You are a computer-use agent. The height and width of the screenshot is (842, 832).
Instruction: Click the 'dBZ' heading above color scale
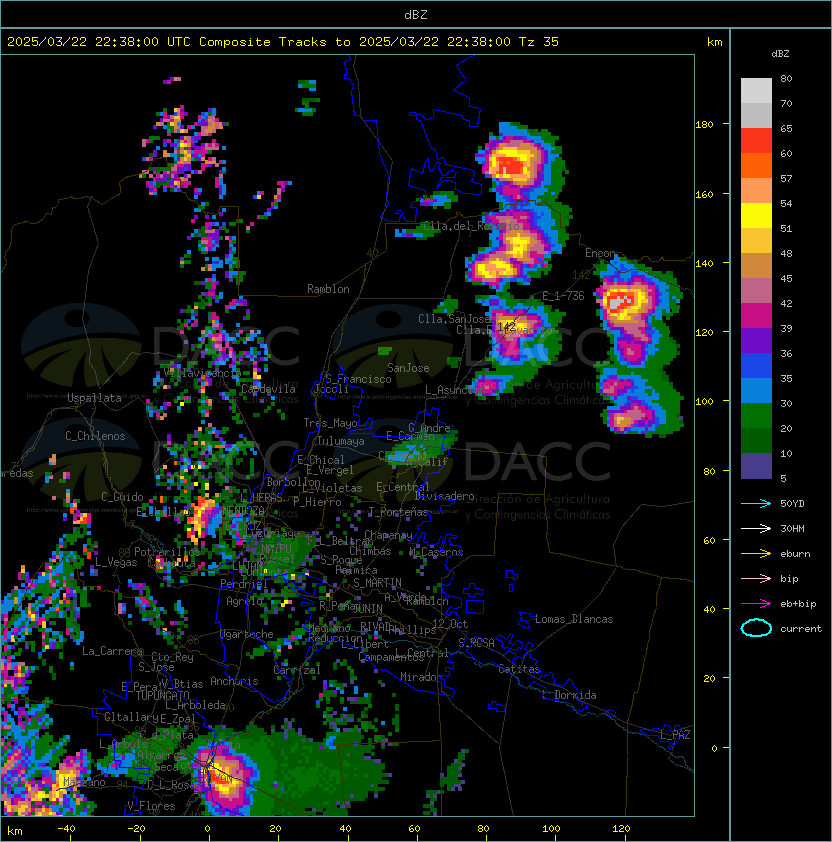[x=780, y=54]
